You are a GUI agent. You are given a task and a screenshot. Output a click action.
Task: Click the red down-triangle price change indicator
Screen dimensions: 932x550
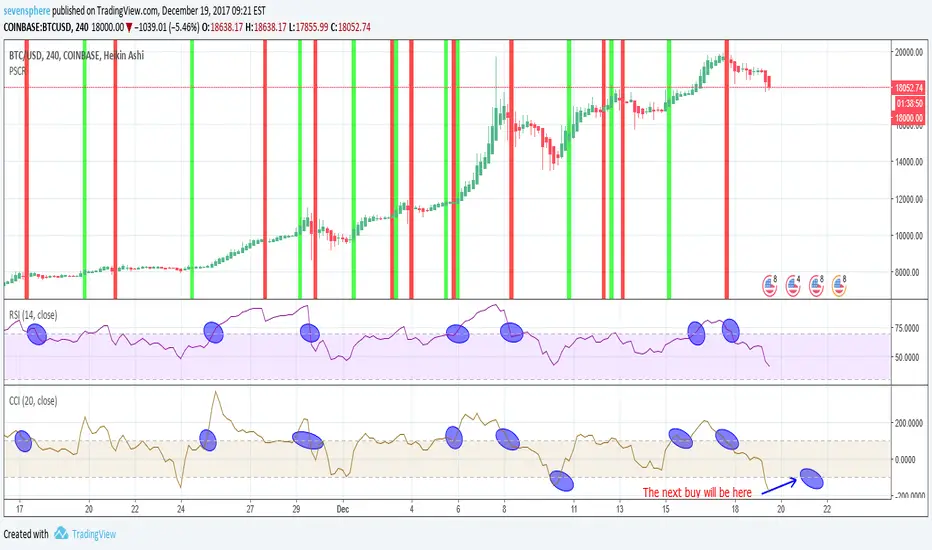click(129, 27)
